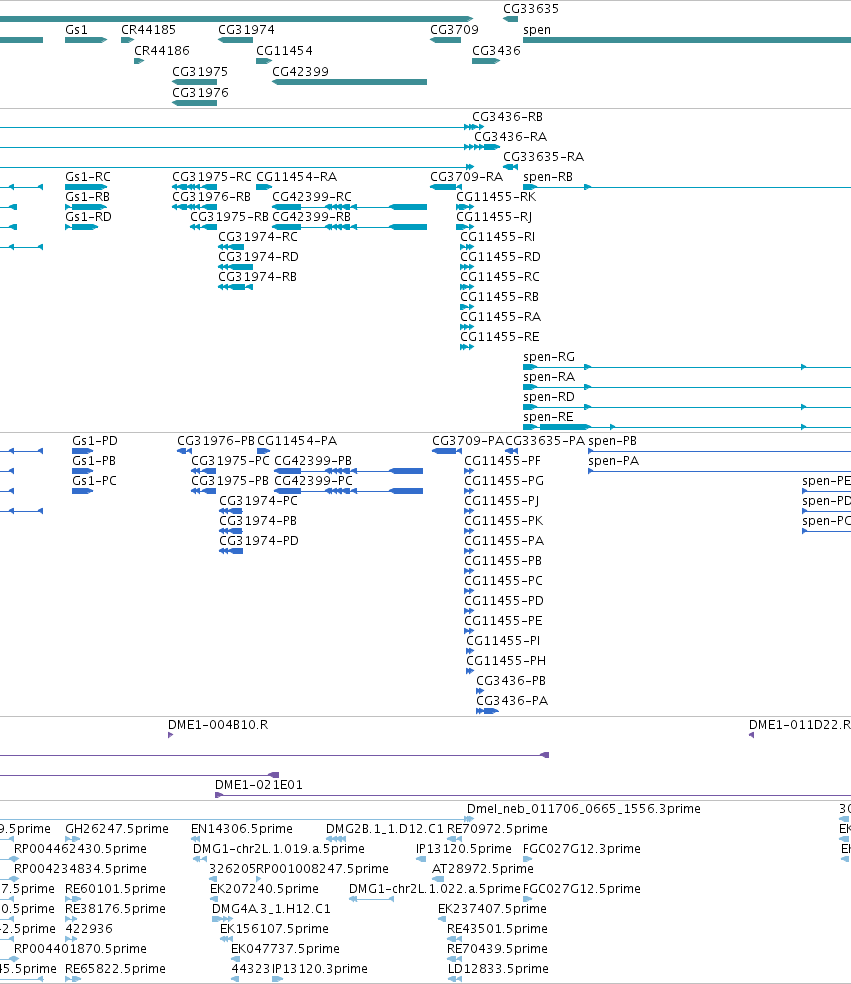This screenshot has width=851, height=984.
Task: Select the CG11455-RD transcript label
Action: 501,257
